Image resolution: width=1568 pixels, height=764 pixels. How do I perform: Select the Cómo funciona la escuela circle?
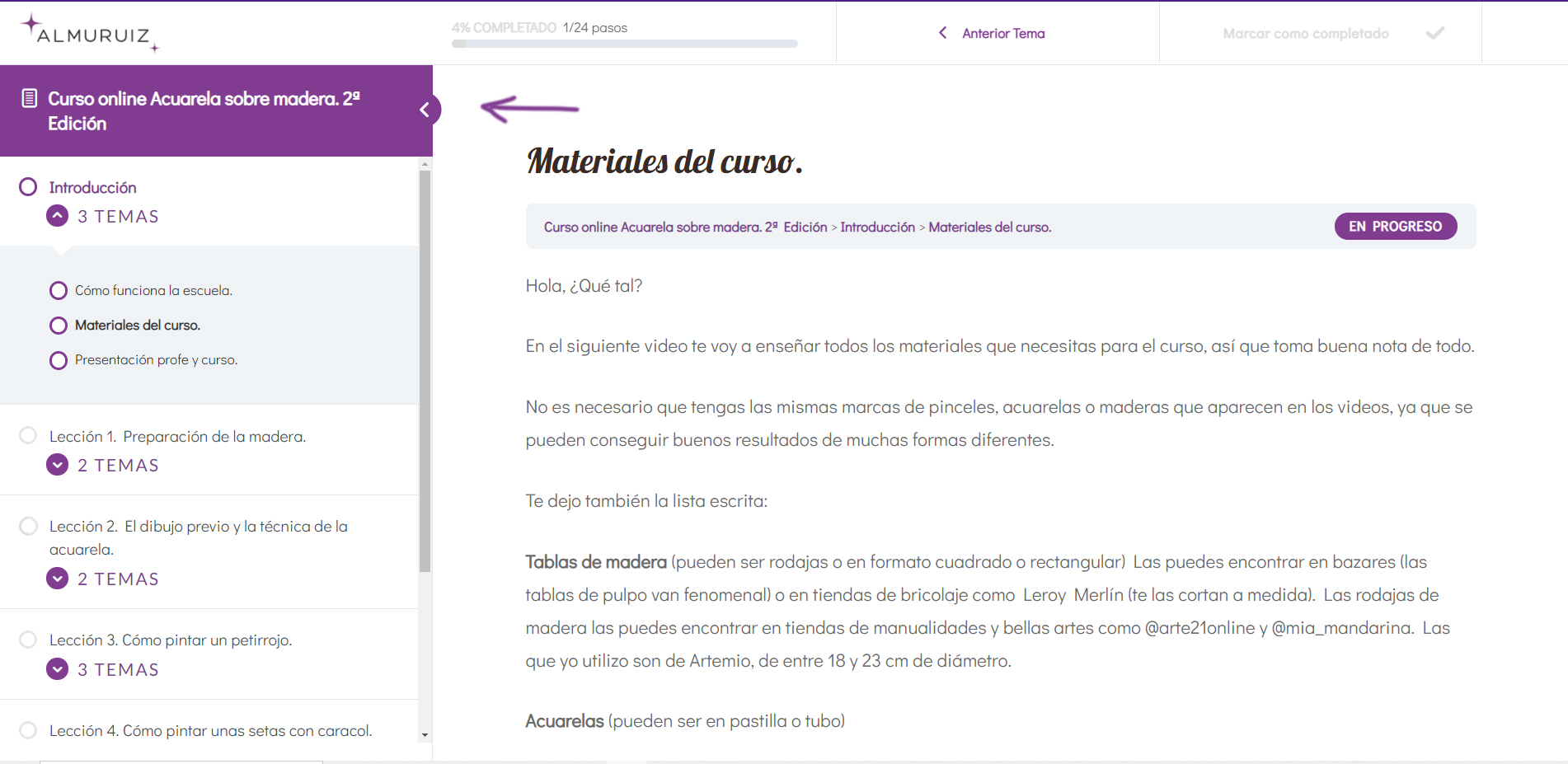pos(59,291)
